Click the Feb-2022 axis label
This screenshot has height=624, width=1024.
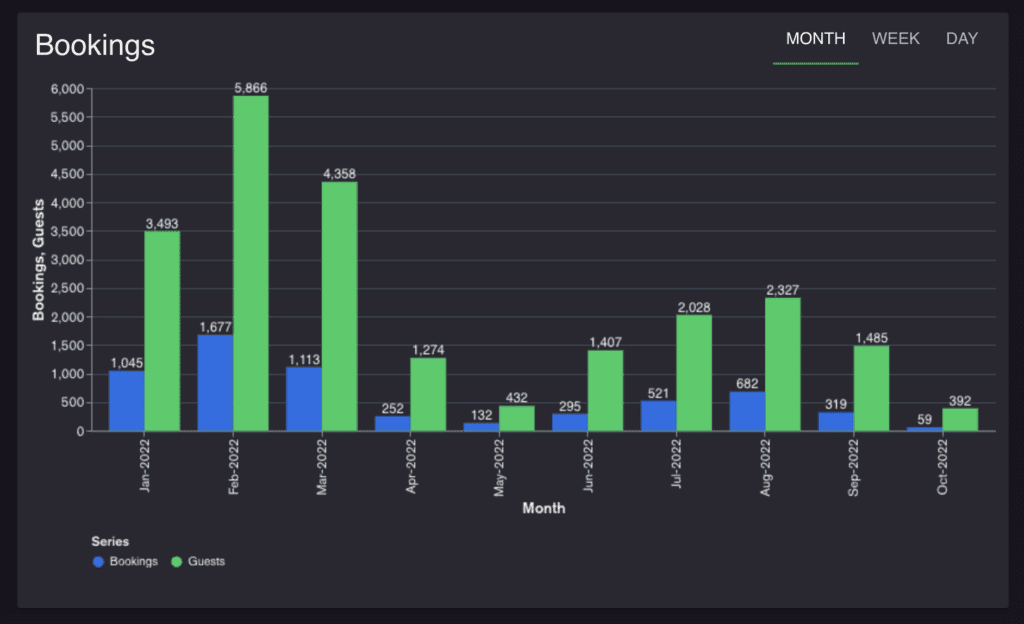tap(234, 467)
